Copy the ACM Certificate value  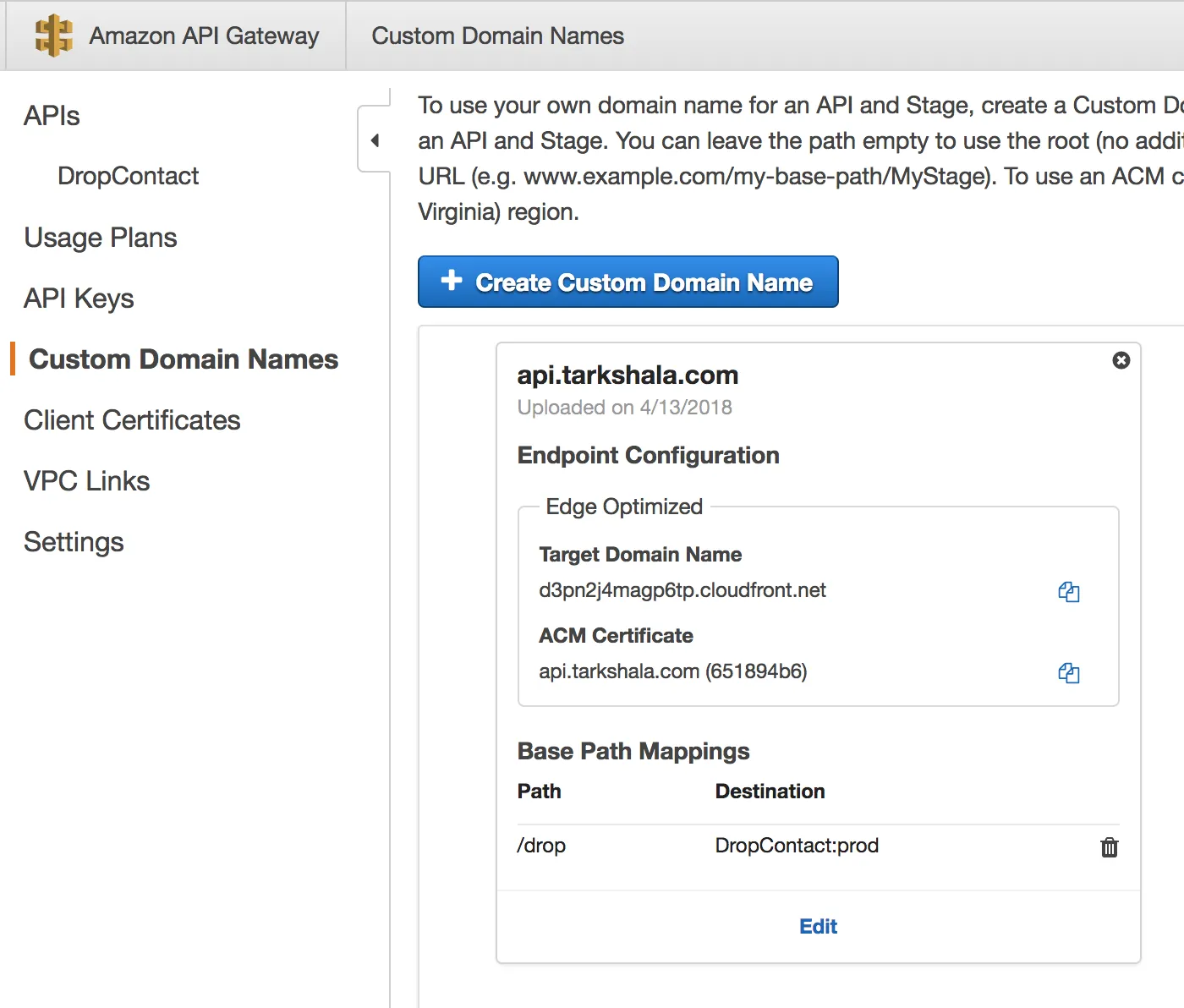tap(1069, 673)
